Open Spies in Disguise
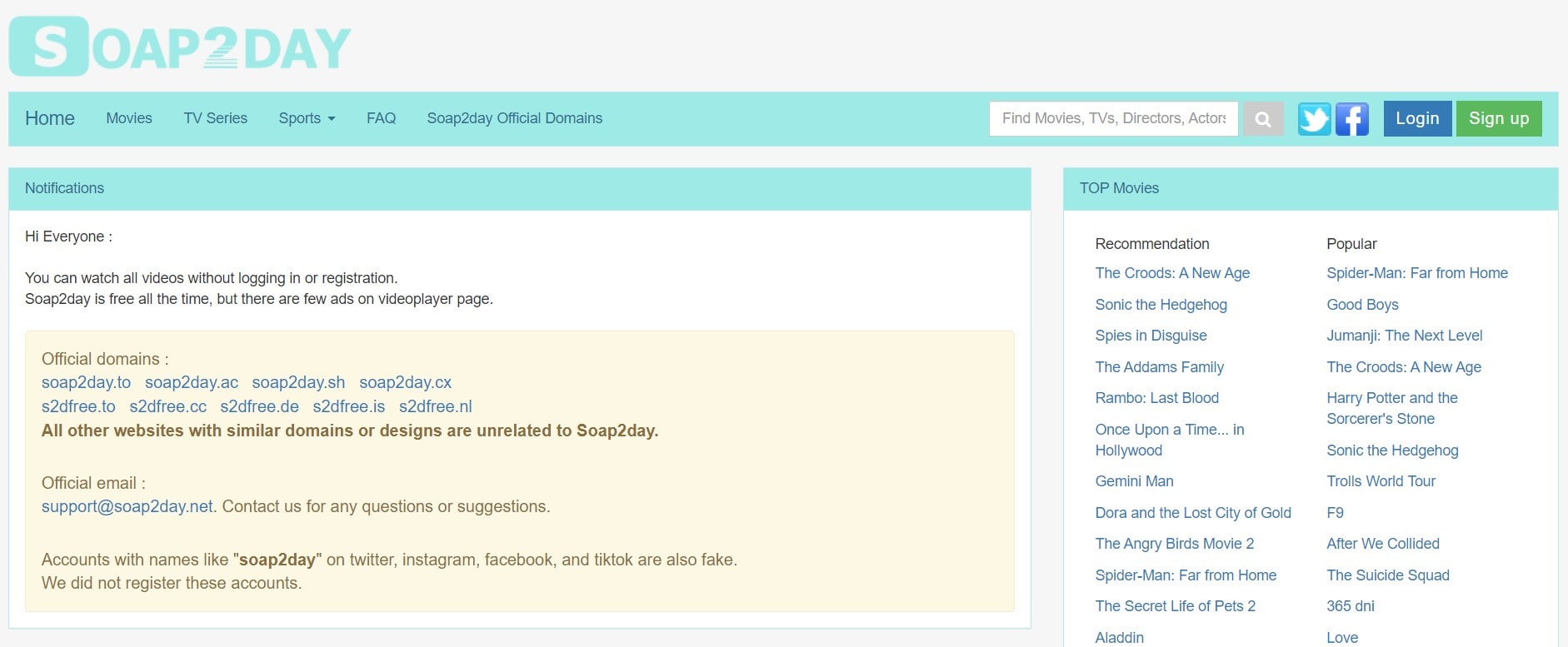 [x=1151, y=336]
